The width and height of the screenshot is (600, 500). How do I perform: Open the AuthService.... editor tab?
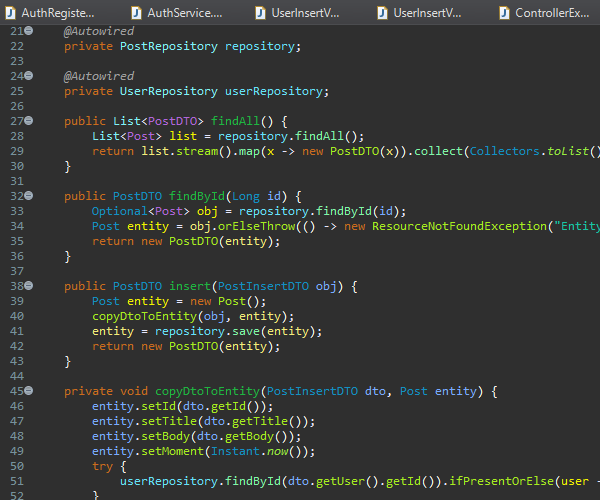(x=177, y=13)
